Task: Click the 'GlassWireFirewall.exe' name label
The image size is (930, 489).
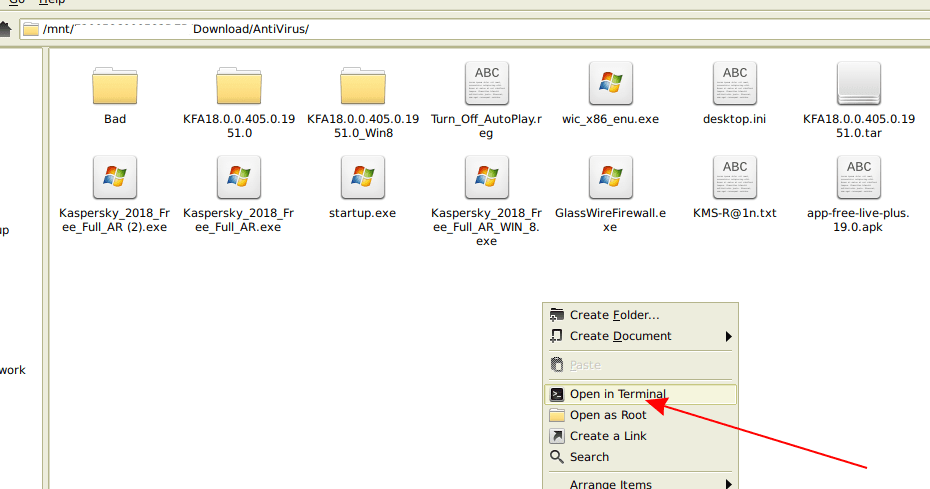Action: coord(610,220)
